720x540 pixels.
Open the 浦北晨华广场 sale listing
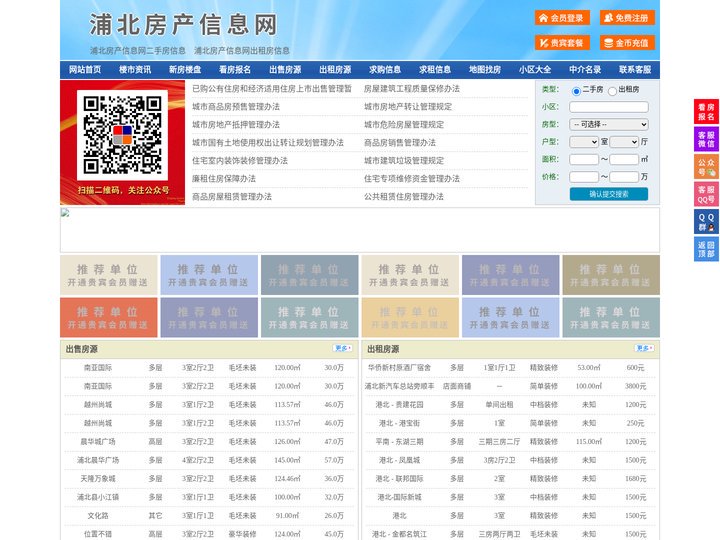[x=98, y=460]
